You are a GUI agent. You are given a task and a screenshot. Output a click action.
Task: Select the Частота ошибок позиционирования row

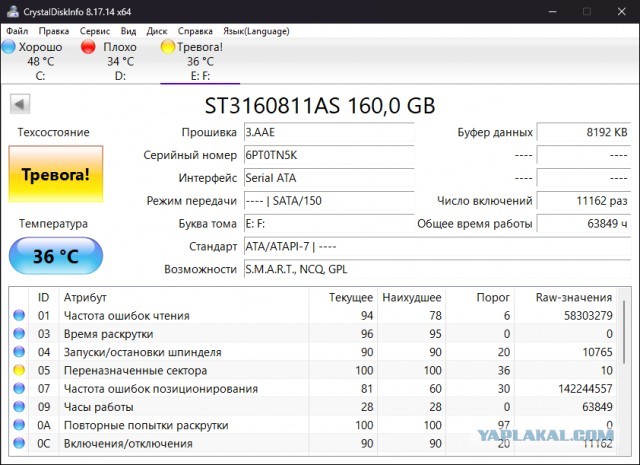pos(313,388)
